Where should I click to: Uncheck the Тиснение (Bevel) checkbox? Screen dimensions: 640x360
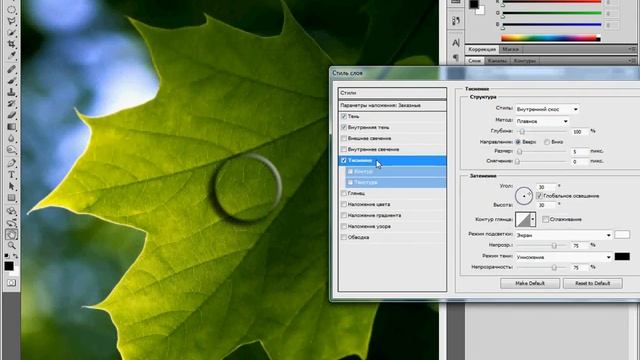(x=344, y=160)
